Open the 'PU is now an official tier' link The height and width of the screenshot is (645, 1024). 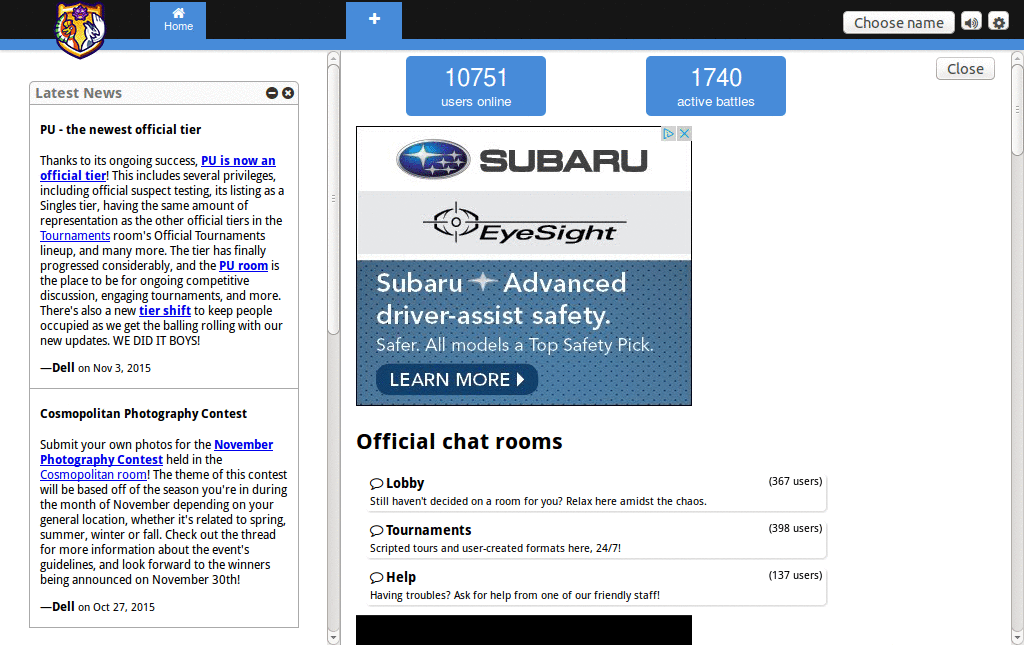(157, 168)
